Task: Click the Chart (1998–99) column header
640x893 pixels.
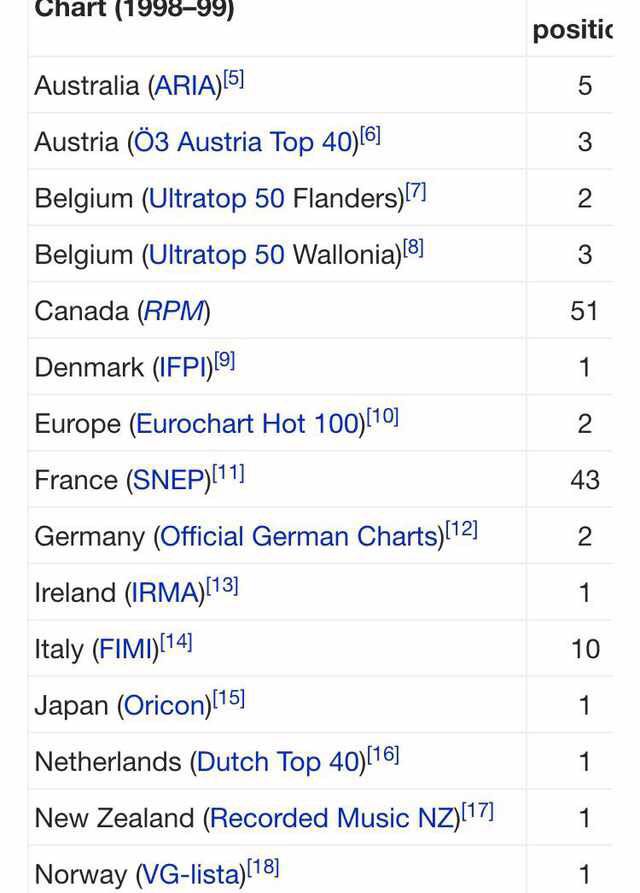Action: point(134,10)
